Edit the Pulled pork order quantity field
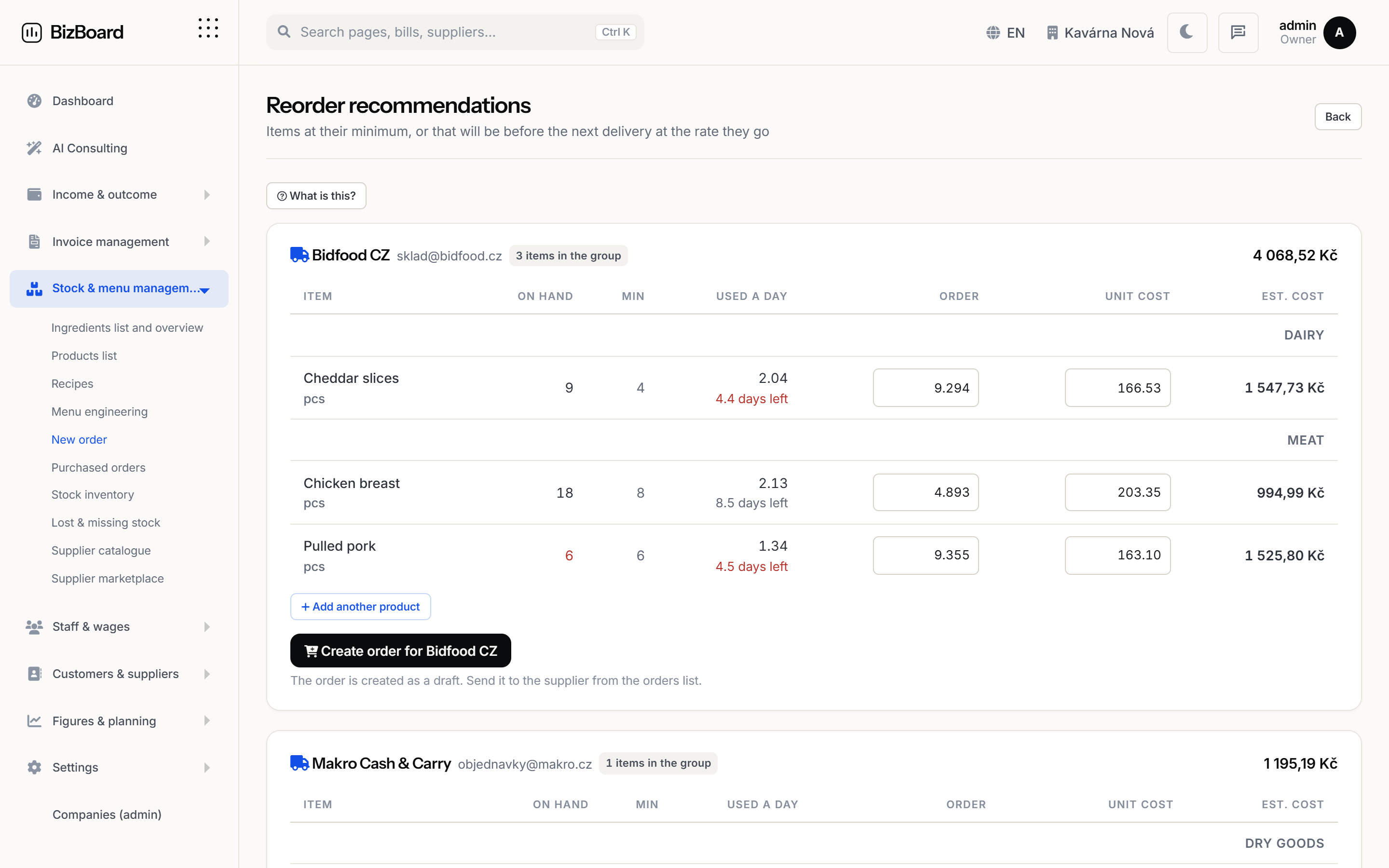Image resolution: width=1389 pixels, height=868 pixels. (925, 555)
